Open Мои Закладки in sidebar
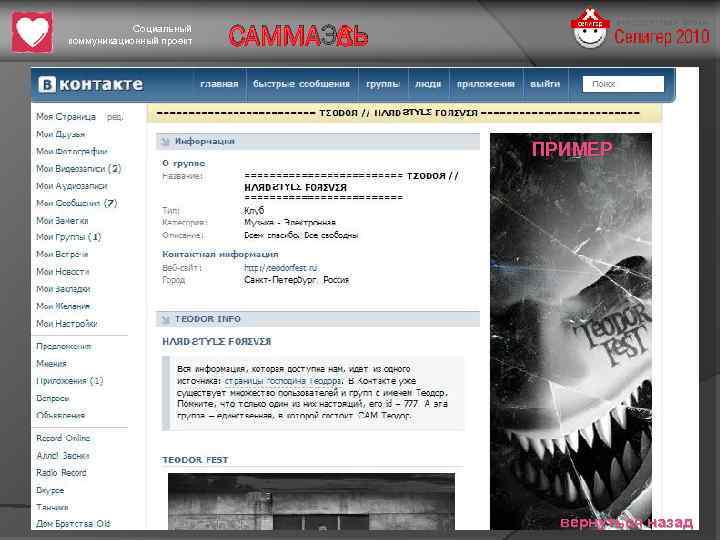The image size is (720, 540). (x=63, y=289)
